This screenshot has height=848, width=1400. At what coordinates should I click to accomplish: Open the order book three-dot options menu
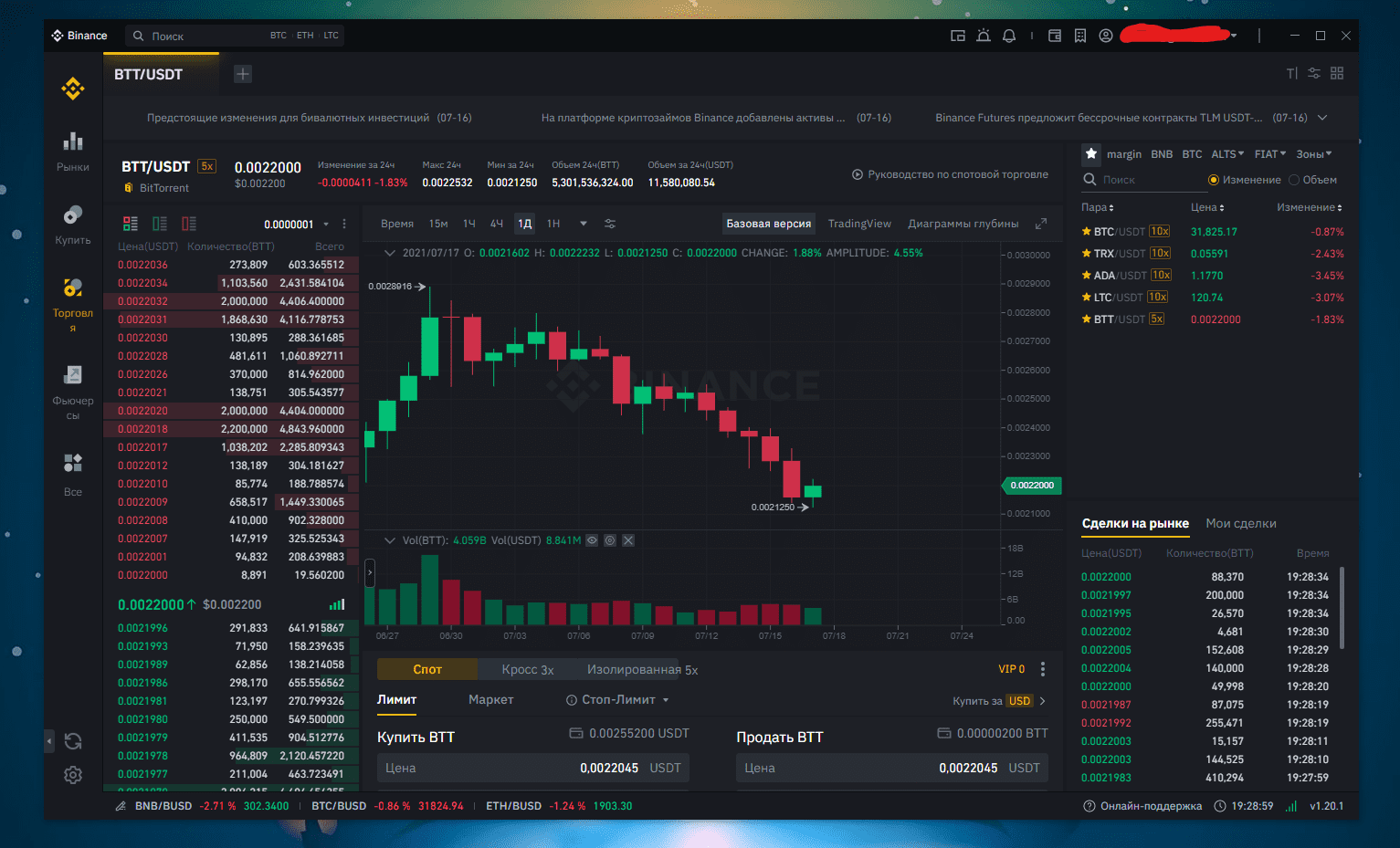click(x=344, y=224)
